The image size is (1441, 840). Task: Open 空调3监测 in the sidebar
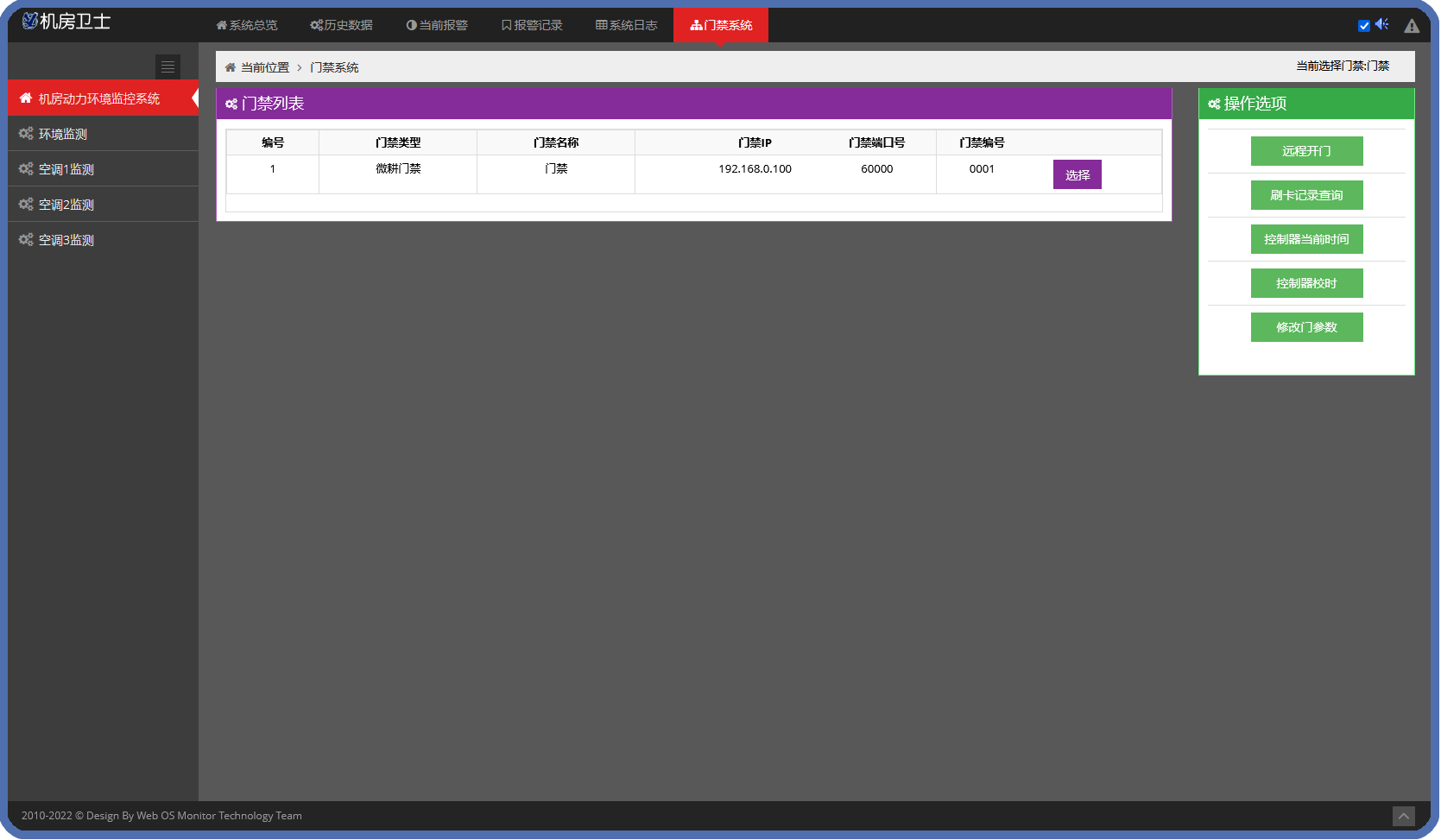104,240
